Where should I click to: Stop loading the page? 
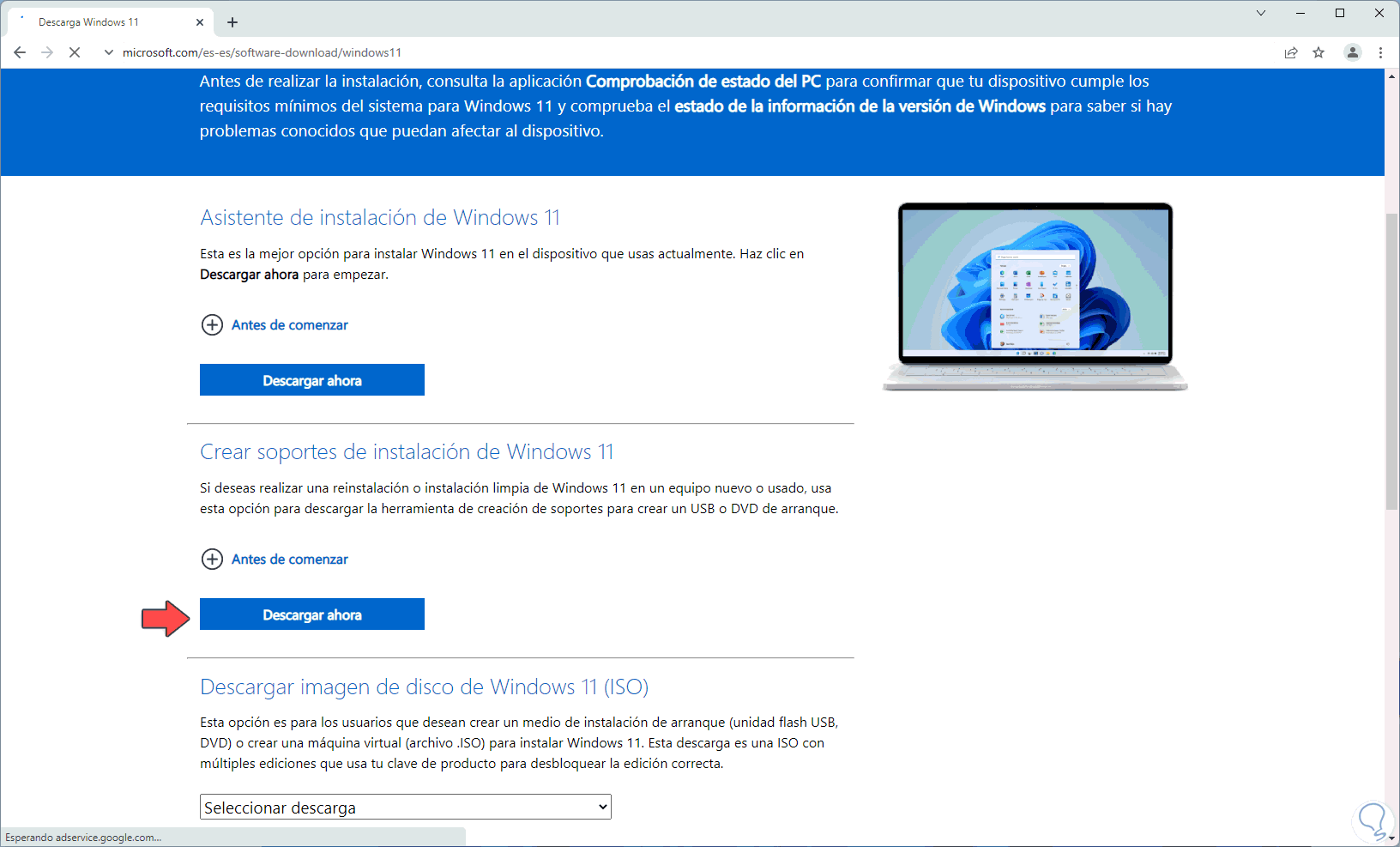tap(75, 52)
